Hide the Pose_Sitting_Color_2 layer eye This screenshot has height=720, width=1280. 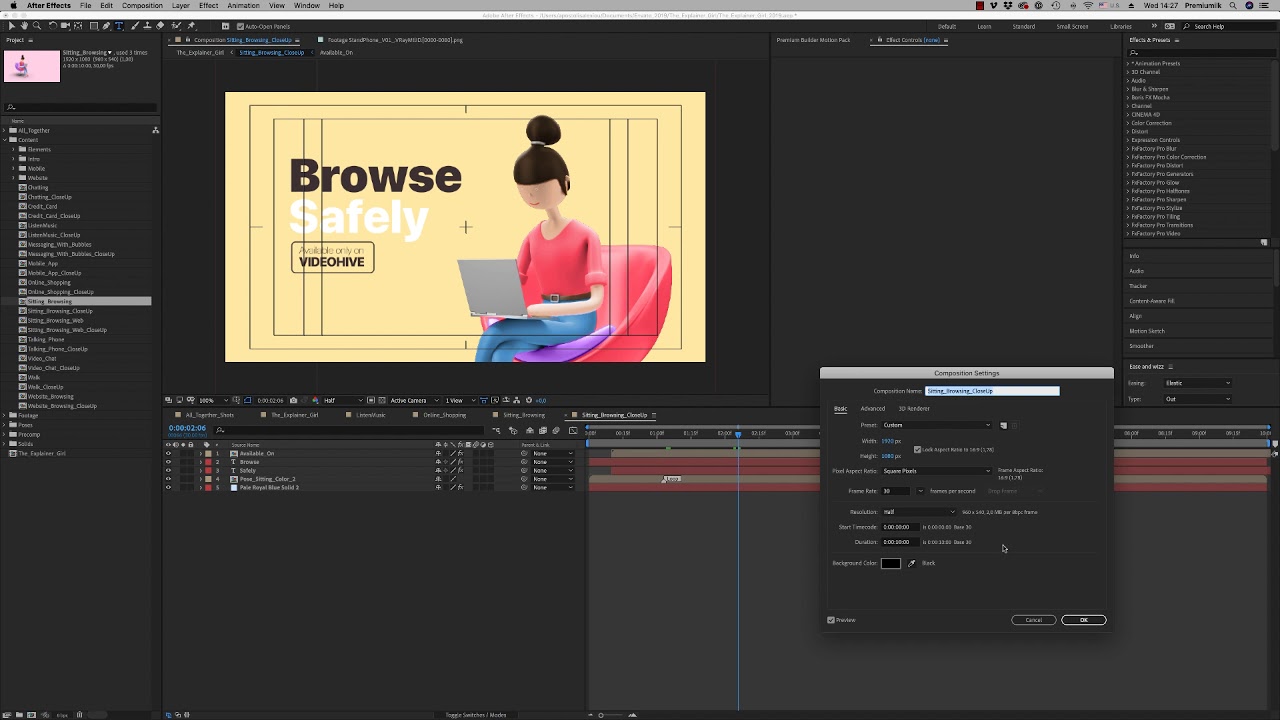pyautogui.click(x=168, y=479)
